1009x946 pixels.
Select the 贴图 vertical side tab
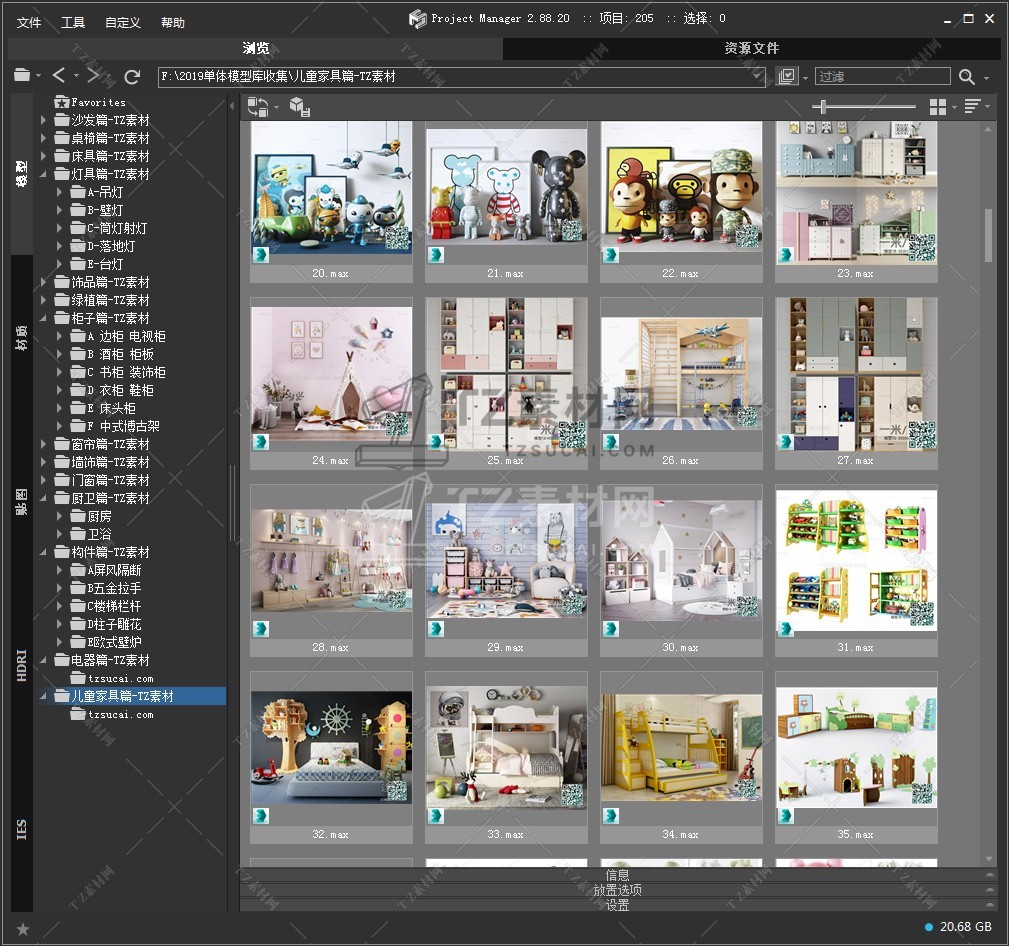coord(22,501)
